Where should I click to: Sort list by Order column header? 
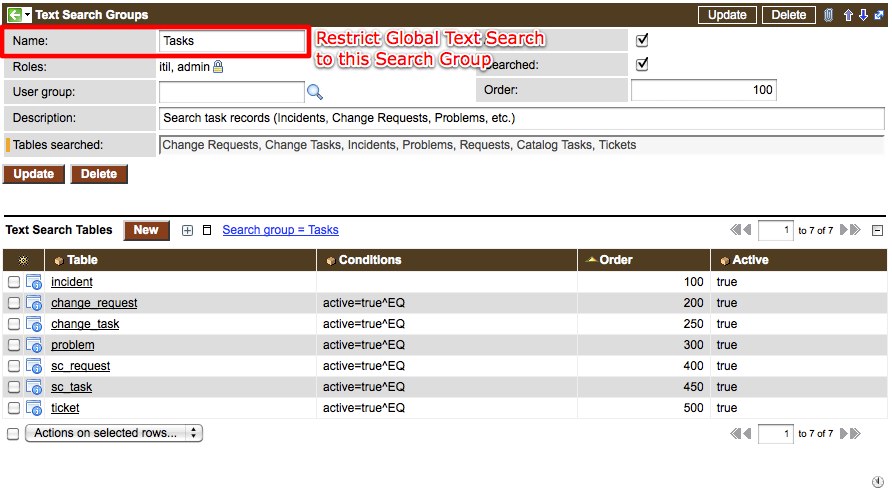(x=616, y=260)
